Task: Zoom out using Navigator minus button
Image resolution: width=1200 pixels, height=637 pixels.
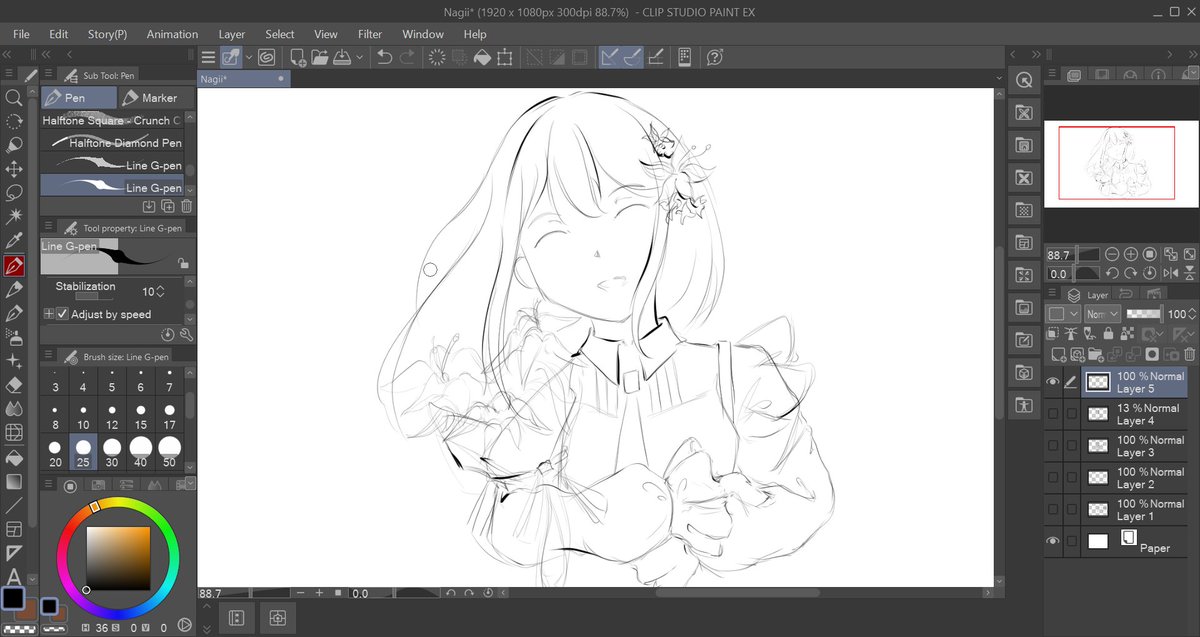Action: click(1112, 255)
